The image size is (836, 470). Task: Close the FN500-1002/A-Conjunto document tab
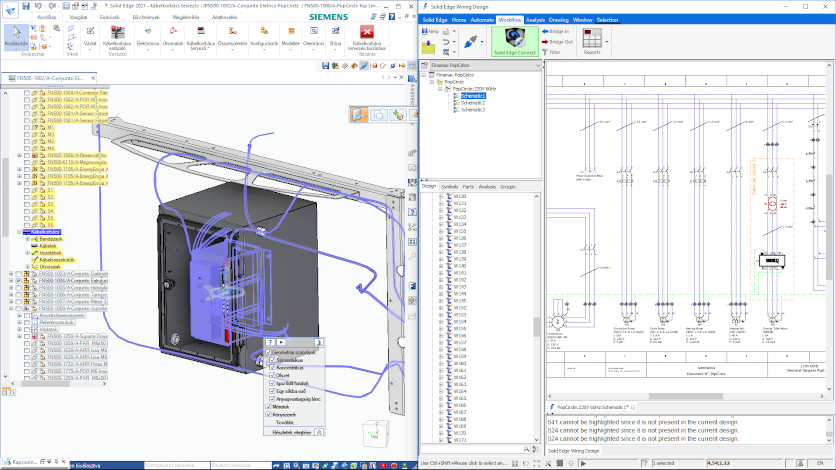[93, 78]
